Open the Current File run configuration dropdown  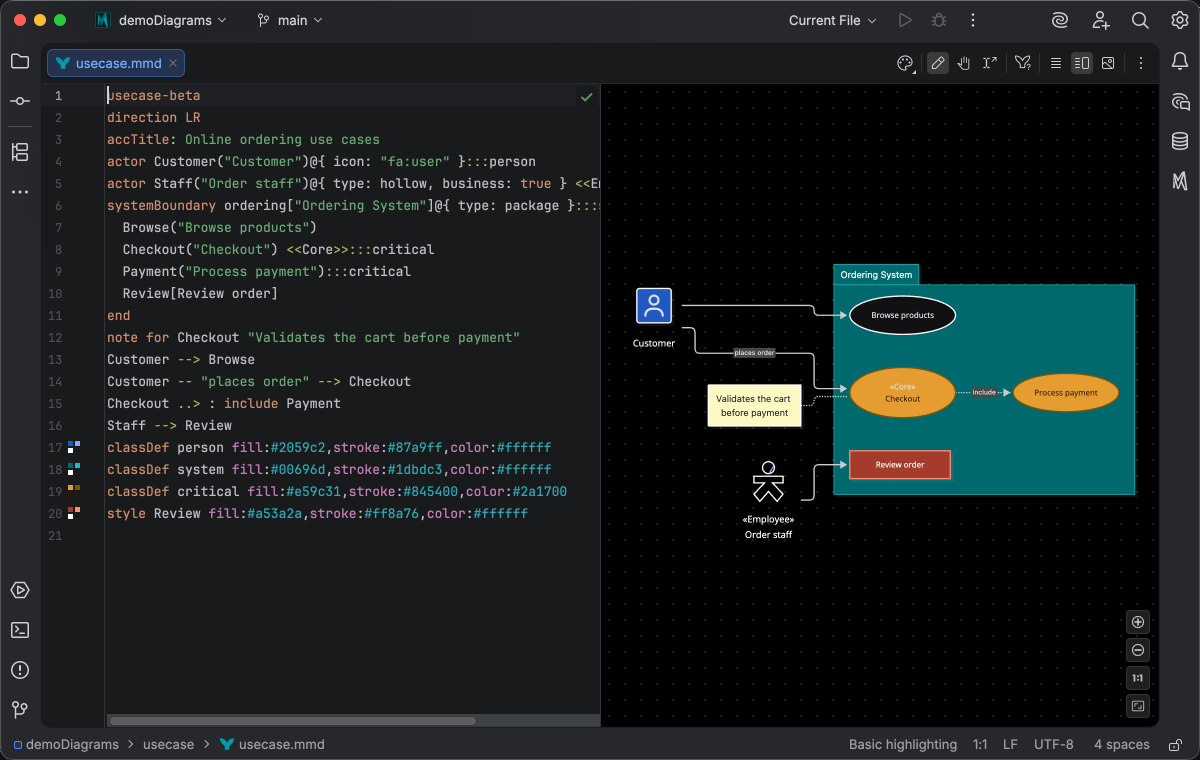click(832, 20)
